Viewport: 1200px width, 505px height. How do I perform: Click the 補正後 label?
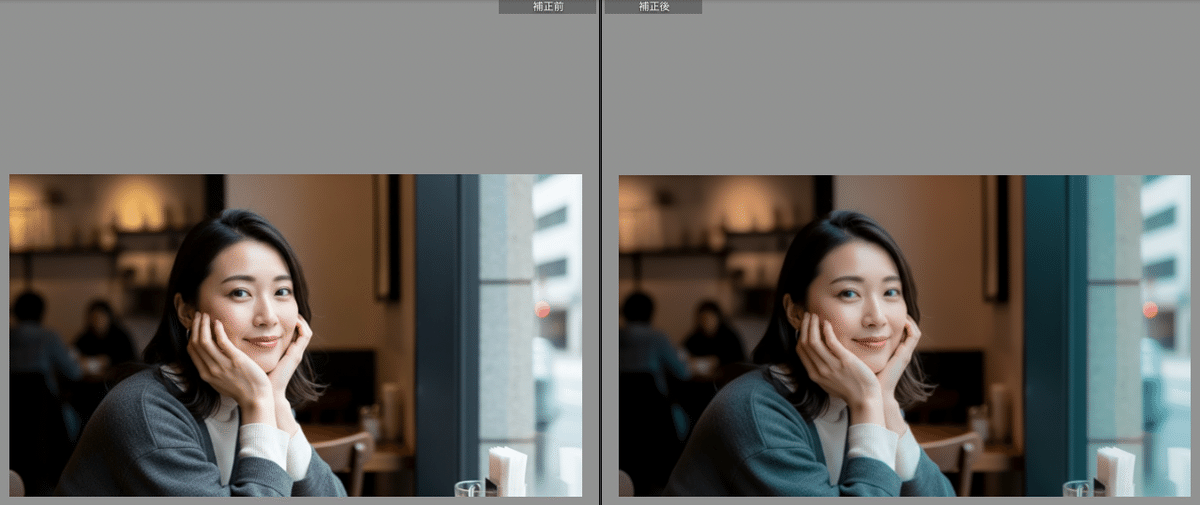pos(653,7)
